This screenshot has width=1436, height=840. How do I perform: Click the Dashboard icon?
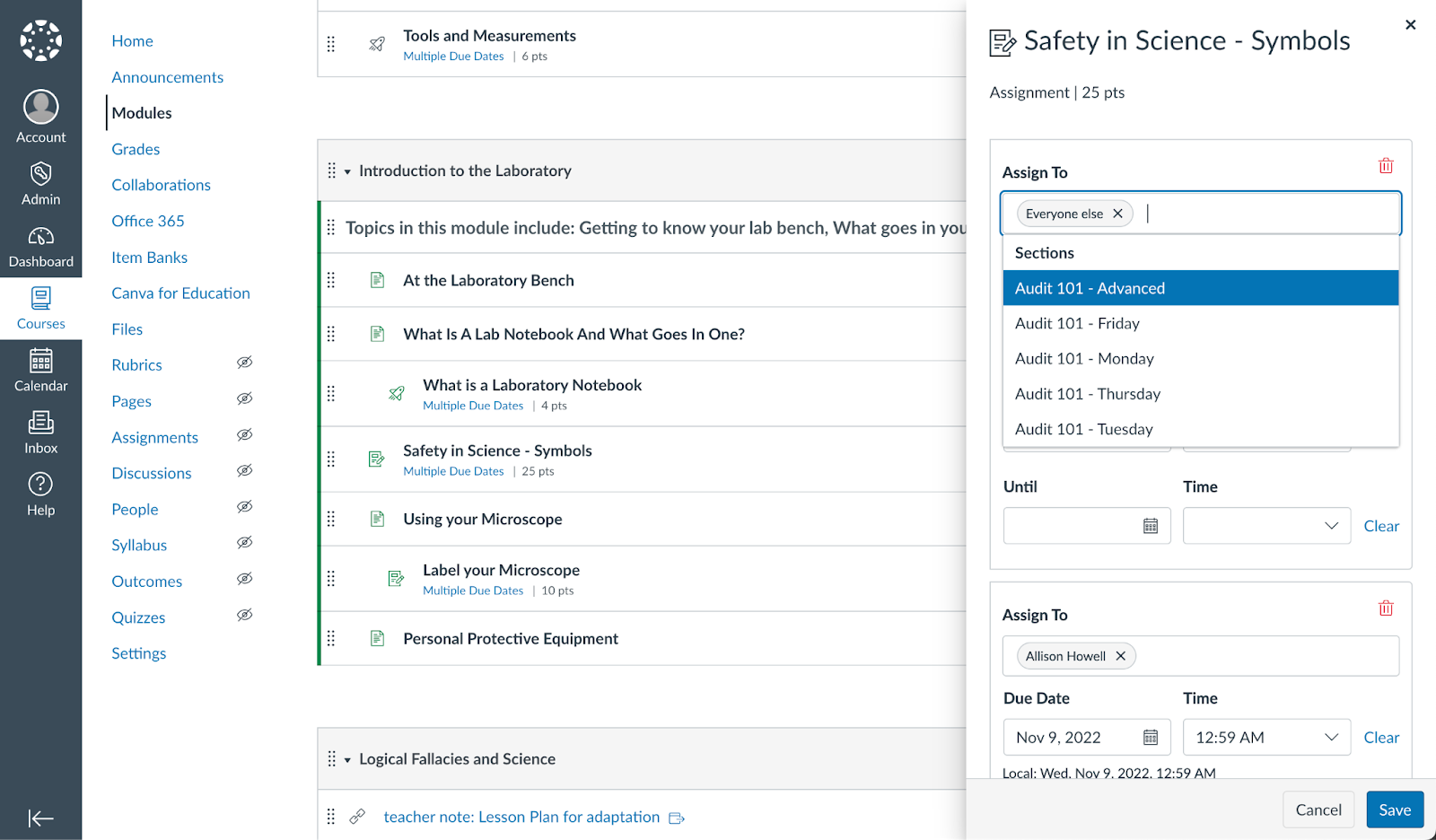40,246
